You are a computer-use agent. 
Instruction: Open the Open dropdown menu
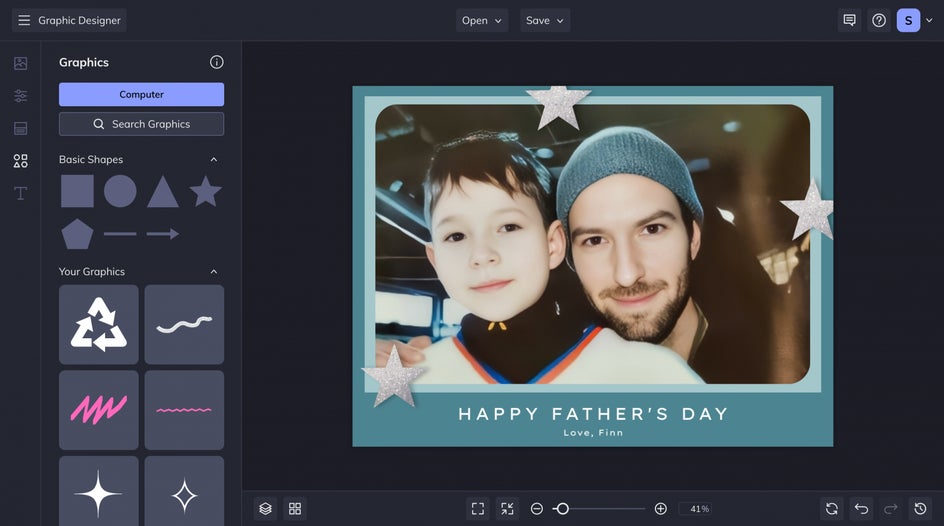[482, 20]
